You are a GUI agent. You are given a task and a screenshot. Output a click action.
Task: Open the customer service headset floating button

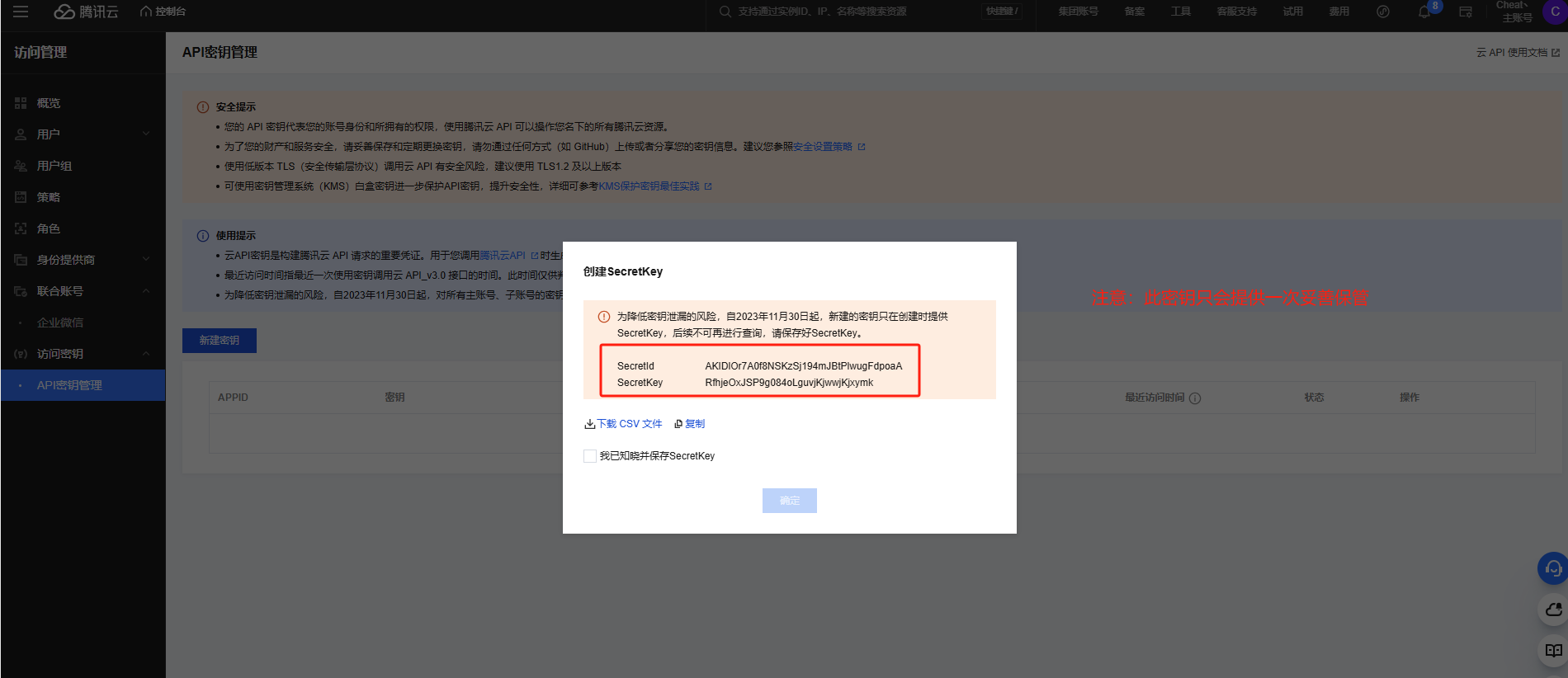click(x=1553, y=568)
